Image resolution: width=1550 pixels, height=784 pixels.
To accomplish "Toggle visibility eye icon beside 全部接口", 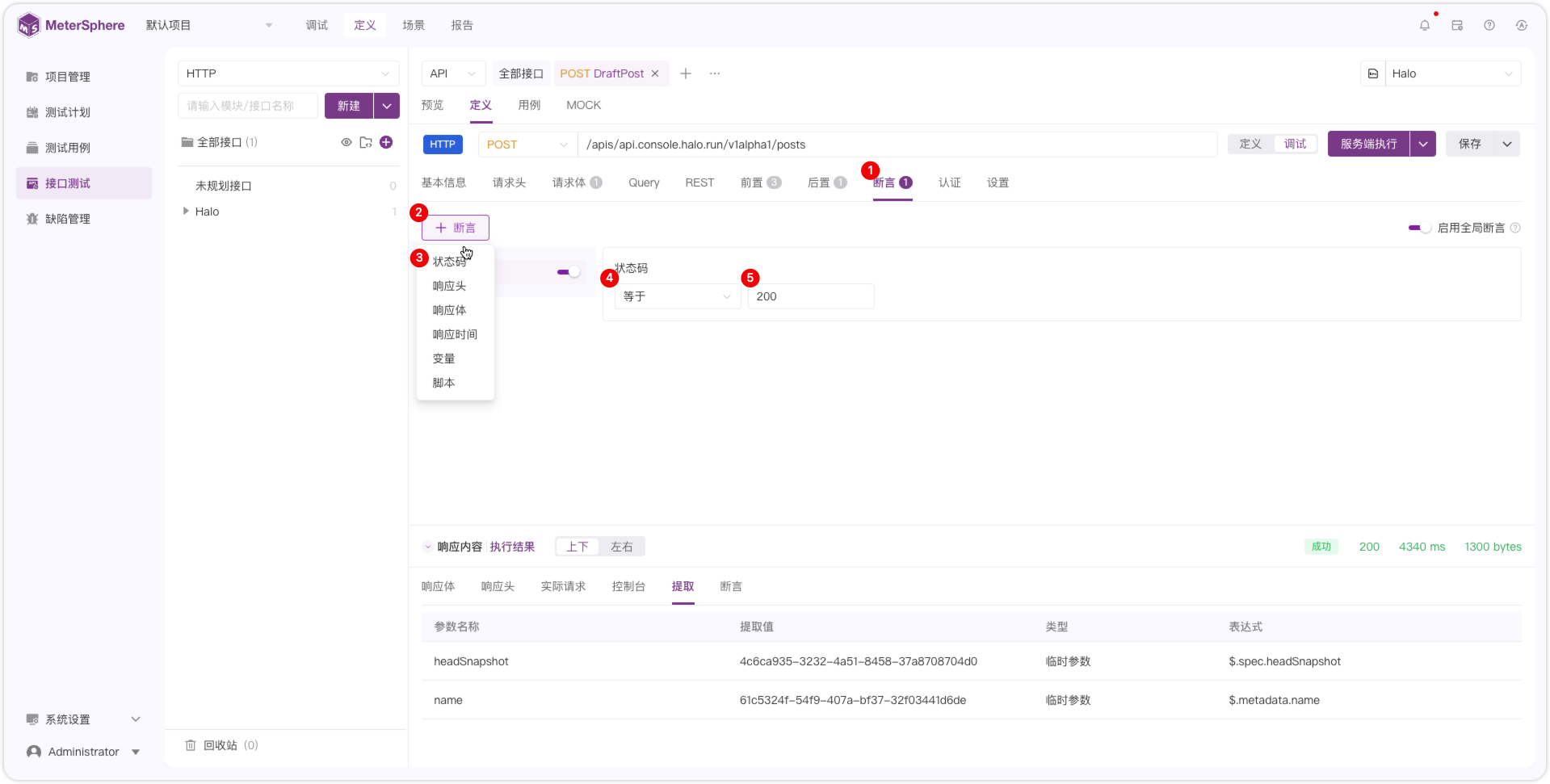I will click(346, 142).
